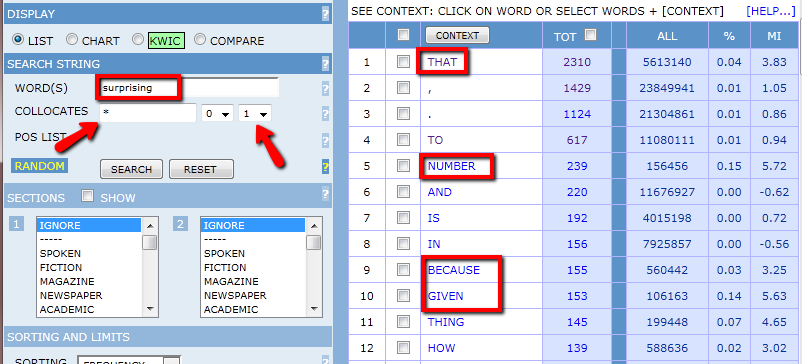Click the yellow help icon beside RANDOM row
Viewport: 802px width, 364px height.
tap(326, 167)
